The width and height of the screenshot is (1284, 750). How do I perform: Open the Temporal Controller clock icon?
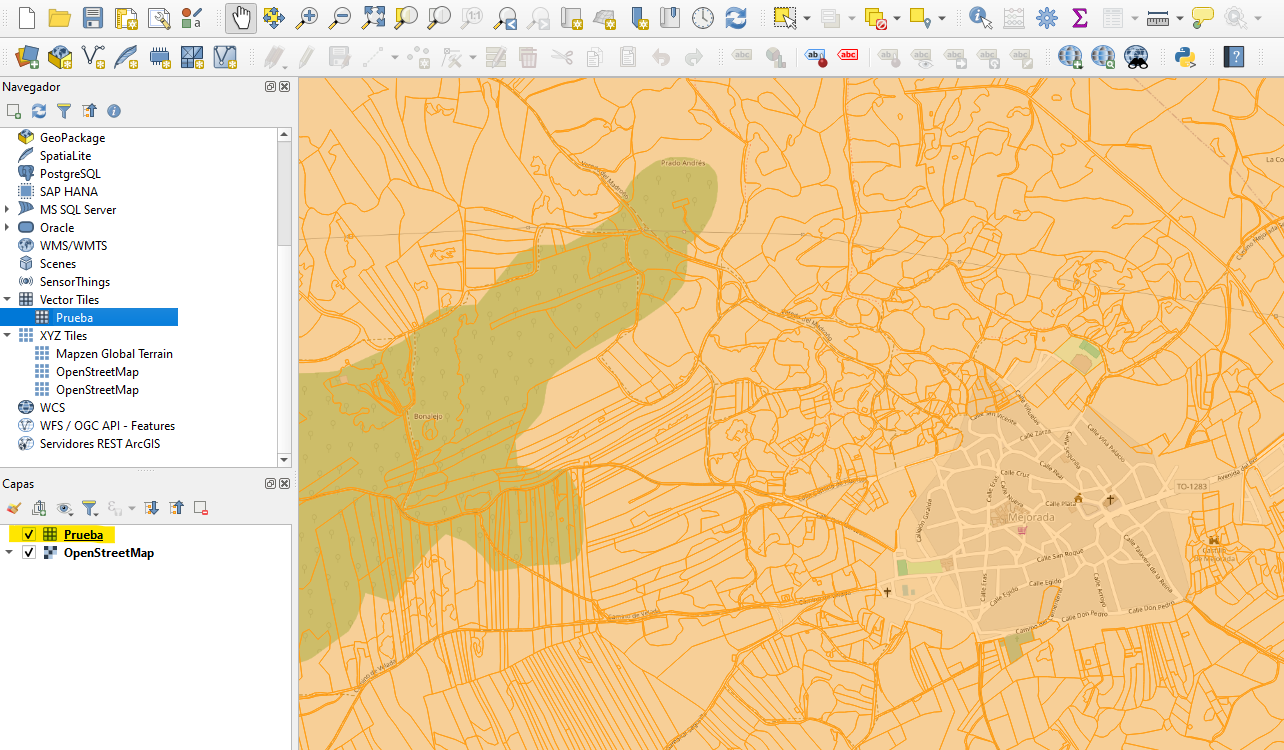click(703, 17)
